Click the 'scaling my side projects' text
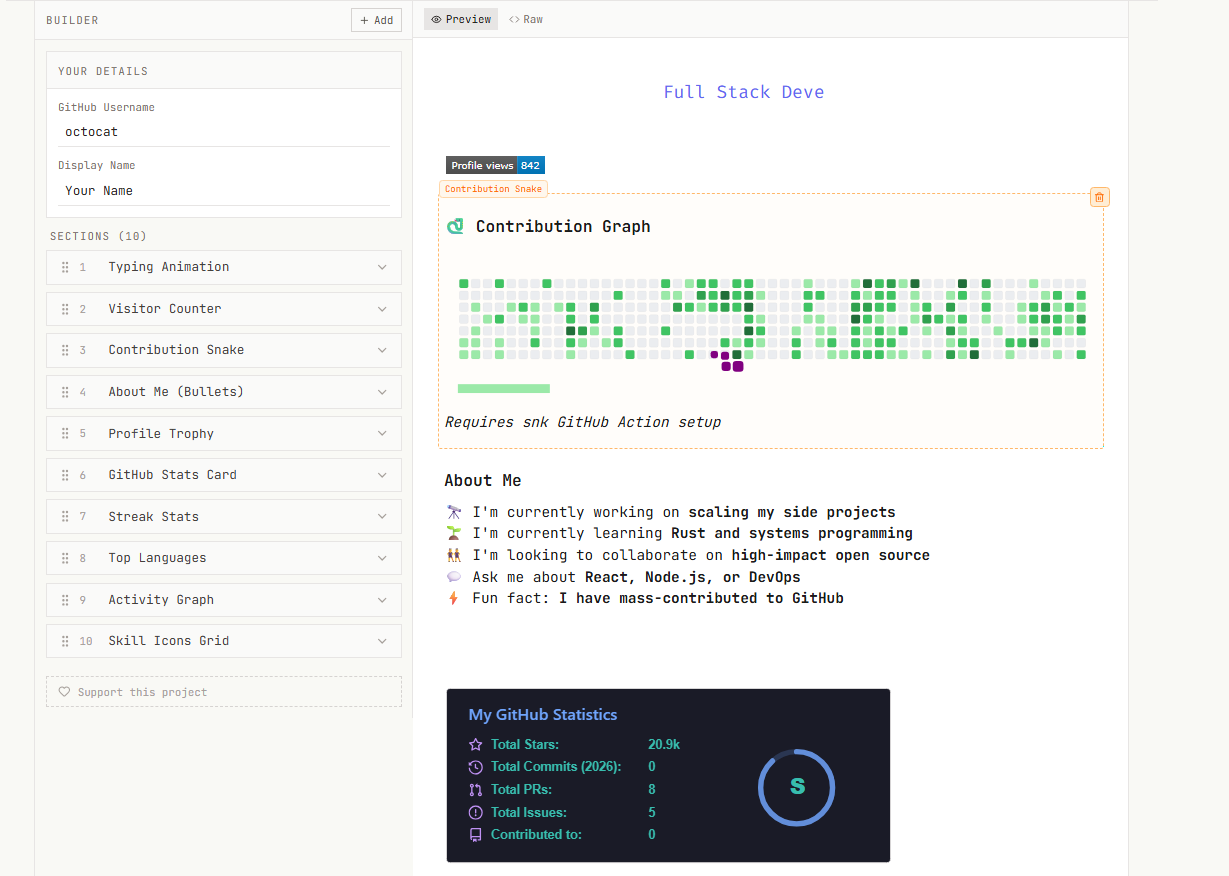The height and width of the screenshot is (876, 1229). [x=792, y=512]
